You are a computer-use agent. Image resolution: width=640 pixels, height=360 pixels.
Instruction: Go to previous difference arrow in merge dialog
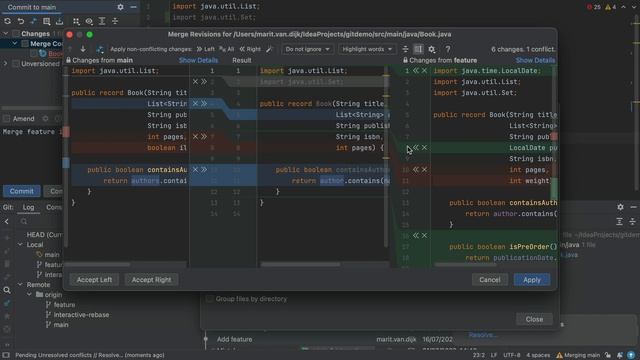70,49
